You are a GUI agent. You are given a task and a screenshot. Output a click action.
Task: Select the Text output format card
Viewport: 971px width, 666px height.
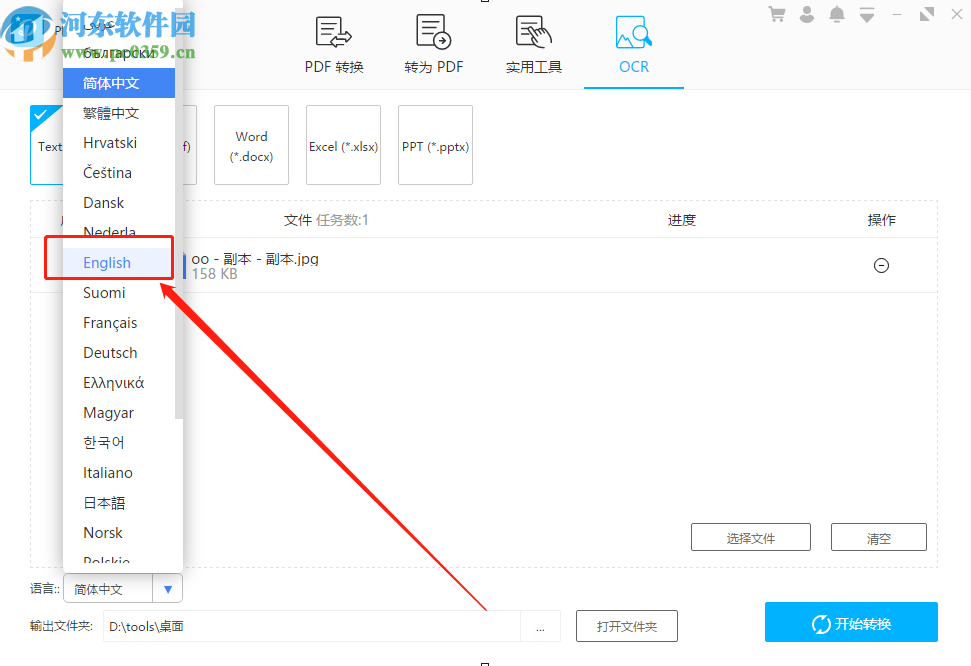(x=48, y=145)
